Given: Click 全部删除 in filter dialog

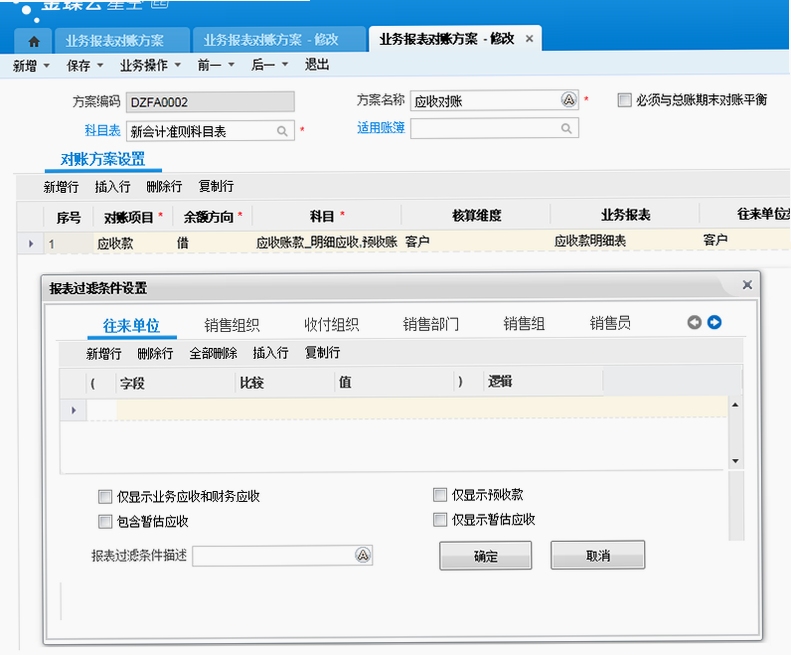Looking at the screenshot, I should click(x=213, y=353).
